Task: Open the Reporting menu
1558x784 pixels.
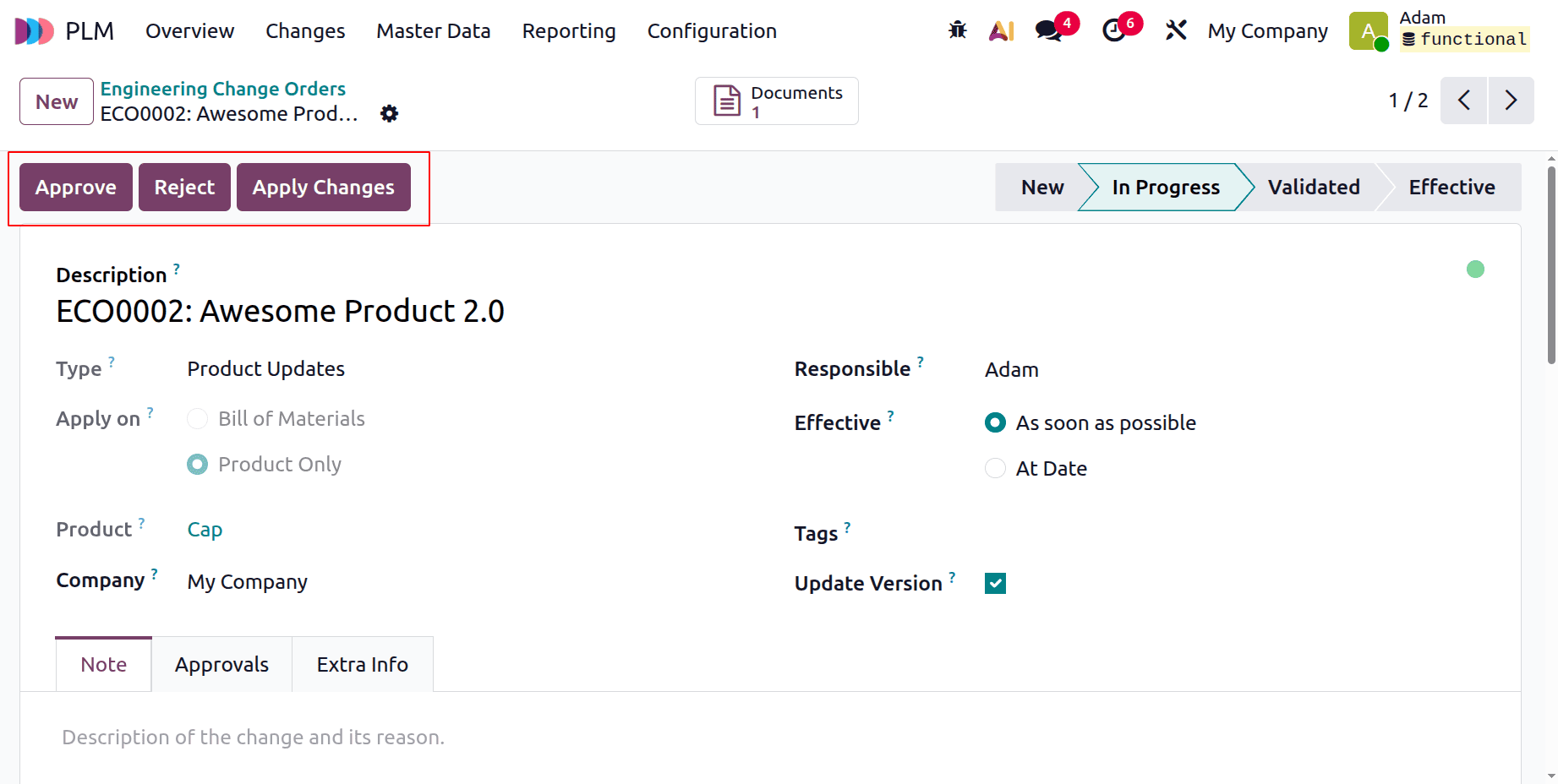Action: [569, 31]
